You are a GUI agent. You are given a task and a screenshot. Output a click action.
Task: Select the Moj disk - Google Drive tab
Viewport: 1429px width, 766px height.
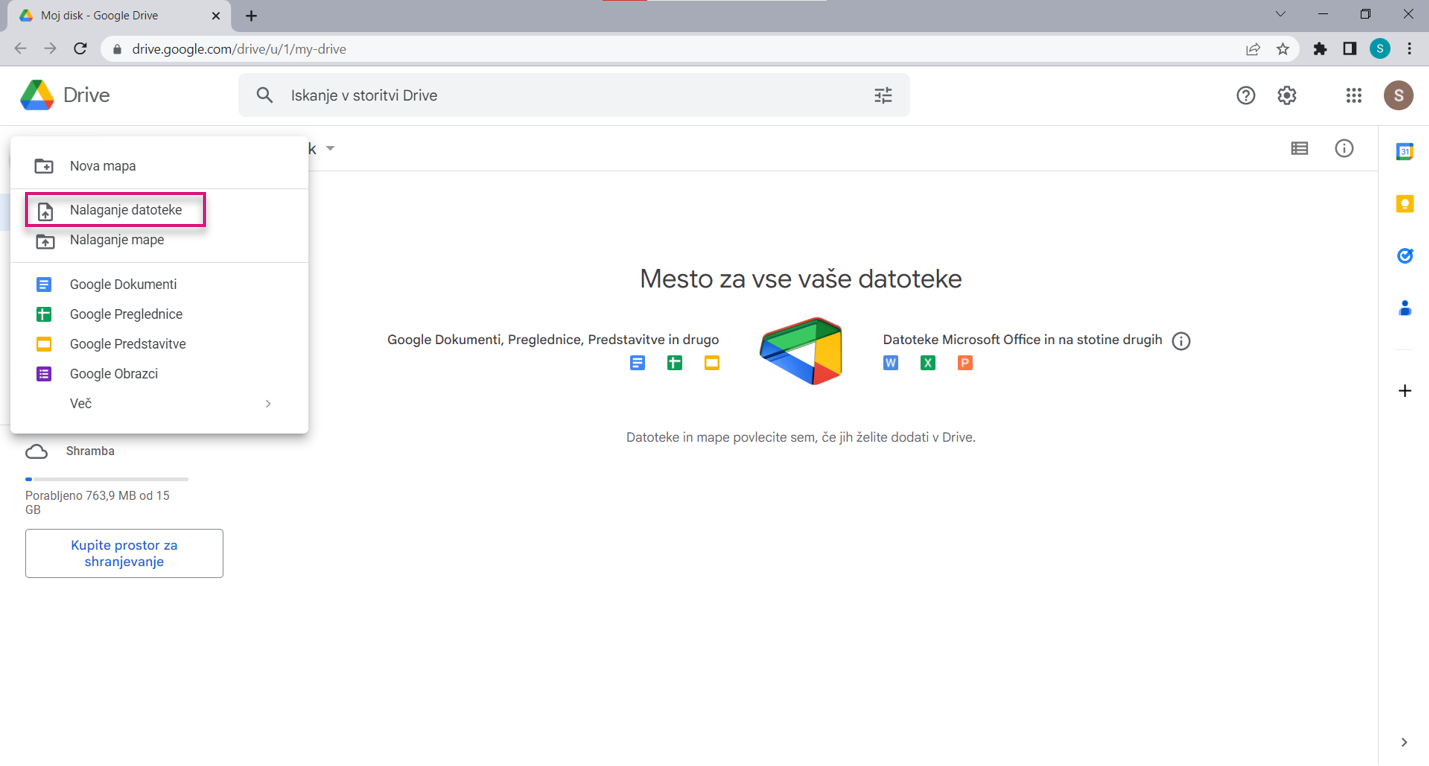pyautogui.click(x=118, y=16)
